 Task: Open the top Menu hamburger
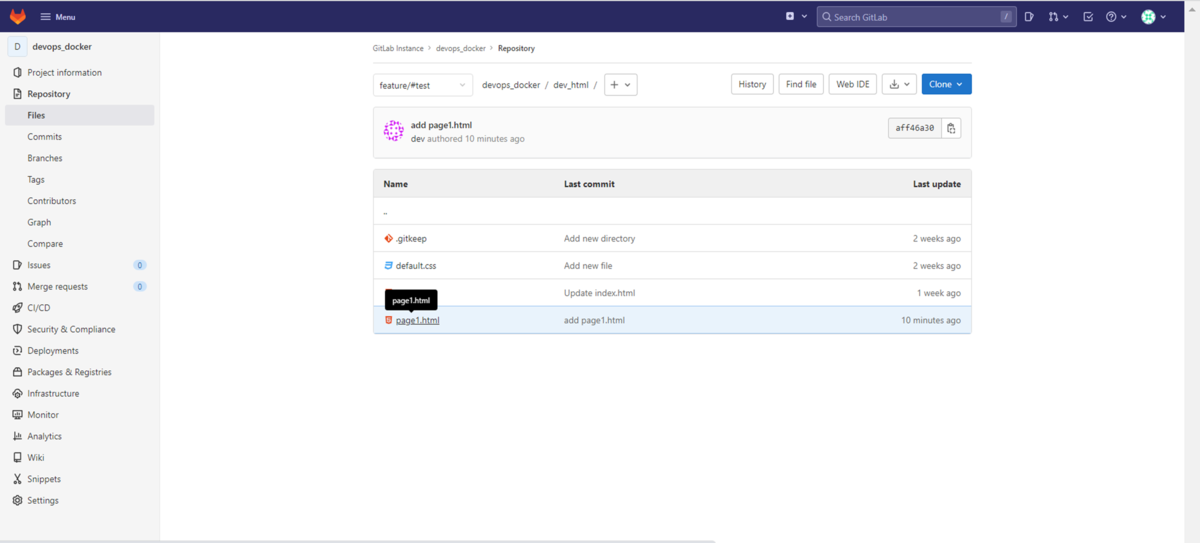click(58, 17)
